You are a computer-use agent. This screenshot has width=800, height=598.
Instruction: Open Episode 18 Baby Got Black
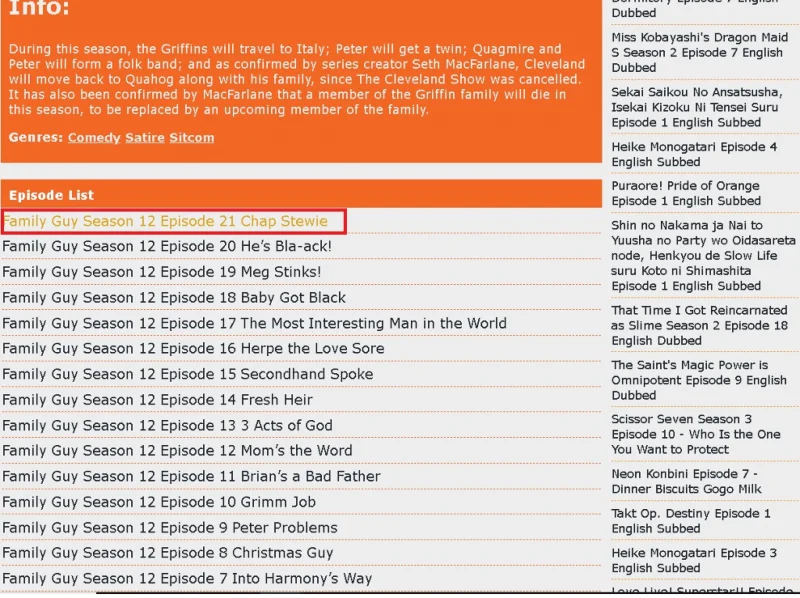click(174, 298)
